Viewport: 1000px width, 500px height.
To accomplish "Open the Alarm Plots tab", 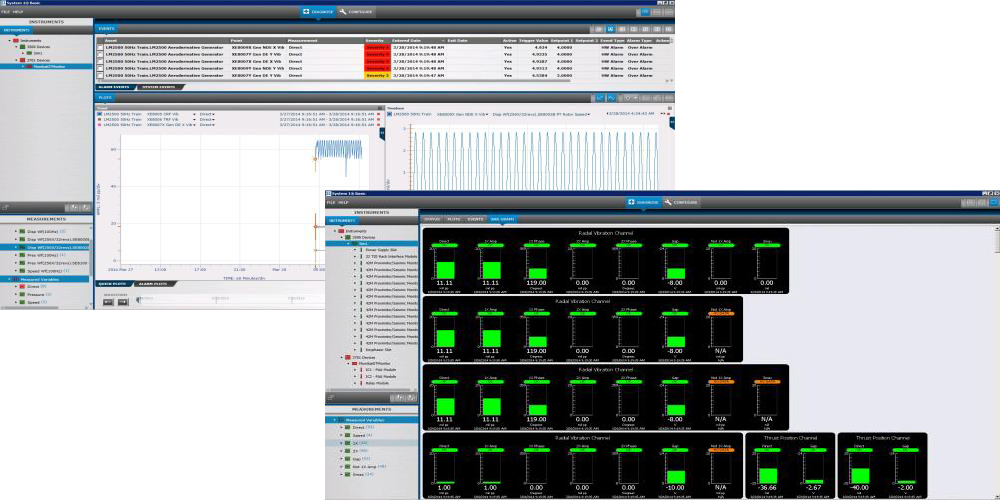I will tap(151, 284).
